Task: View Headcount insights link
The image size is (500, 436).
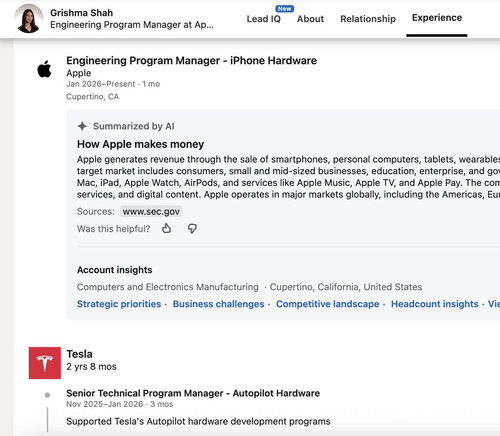Action: (435, 304)
